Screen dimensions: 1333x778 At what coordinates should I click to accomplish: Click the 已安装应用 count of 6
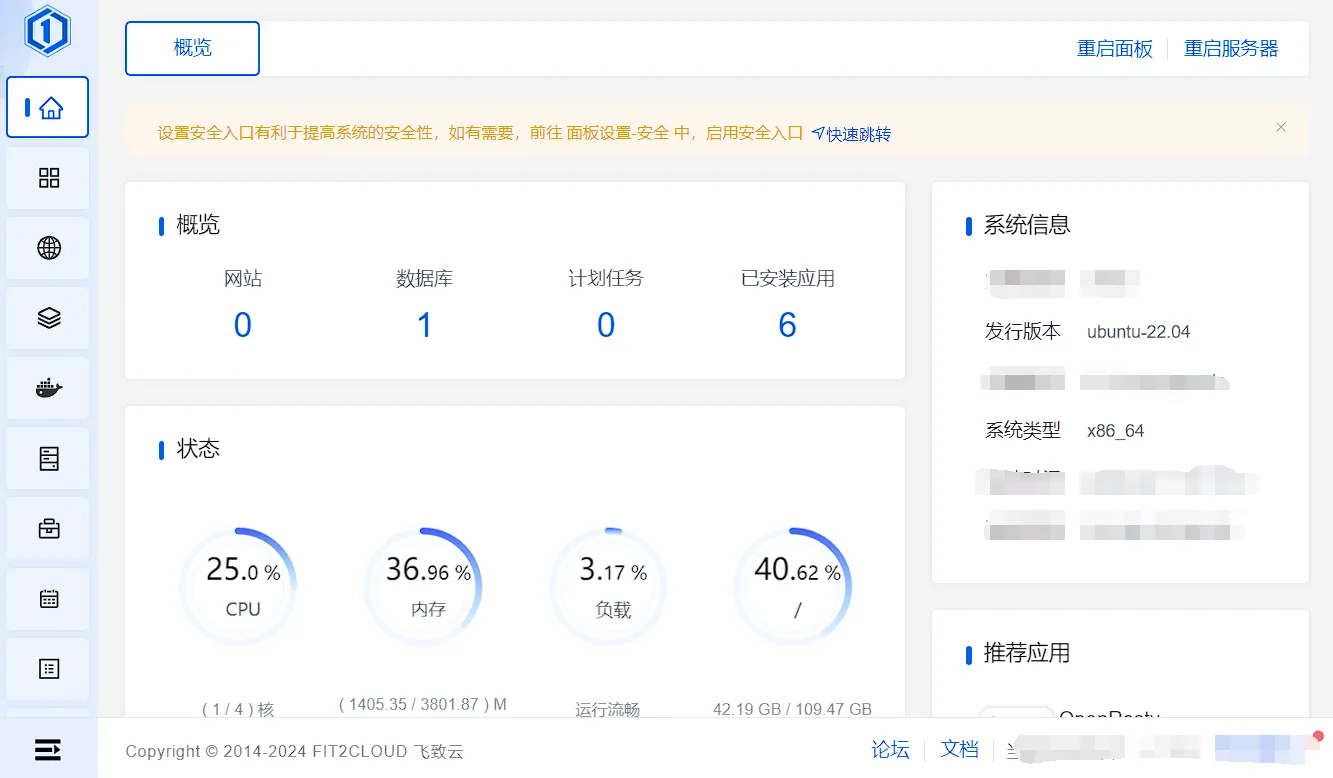787,325
